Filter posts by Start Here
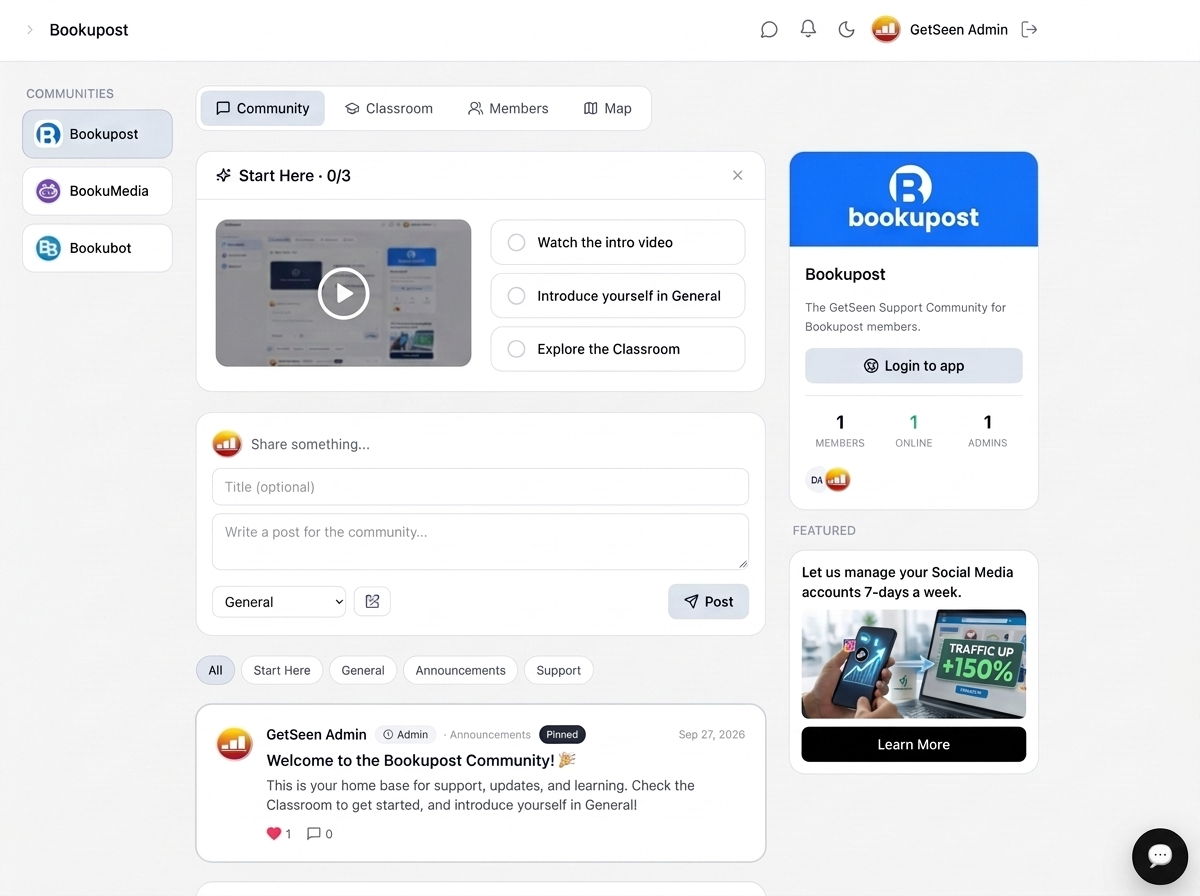Screen dimensions: 1200x896 (282, 670)
